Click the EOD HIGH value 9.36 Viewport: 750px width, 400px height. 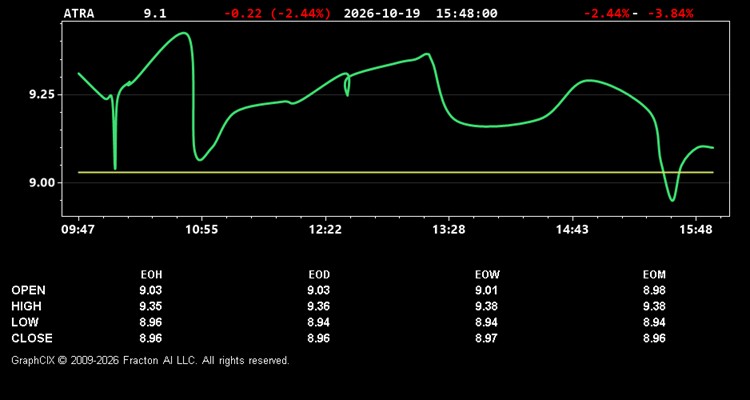319,306
